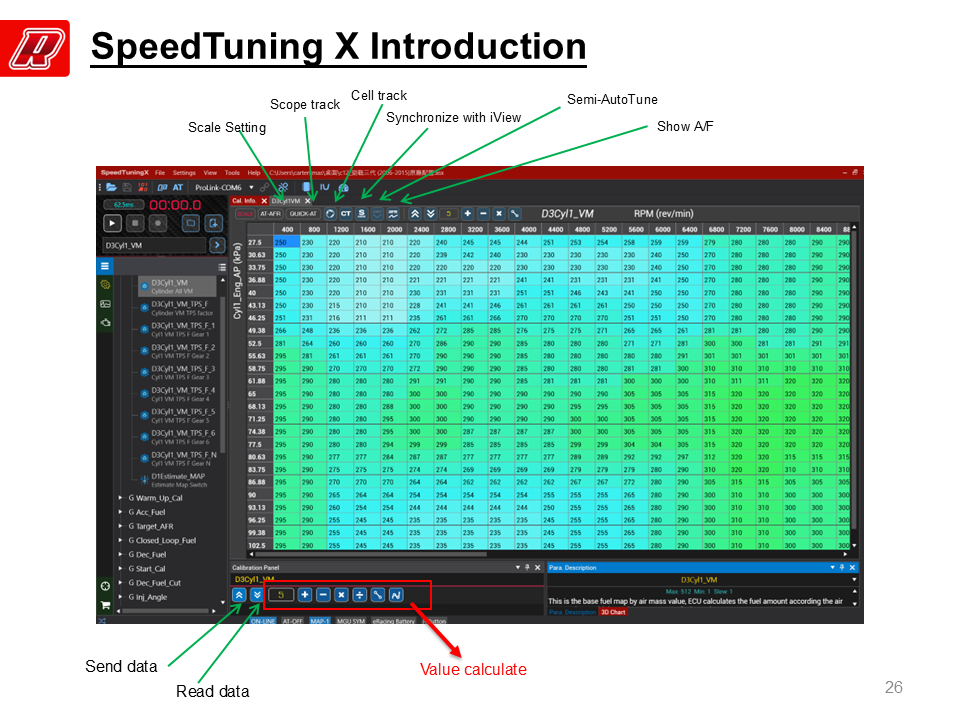Expand the G Dec_Fuel group
This screenshot has height=720, width=960.
pyautogui.click(x=121, y=554)
